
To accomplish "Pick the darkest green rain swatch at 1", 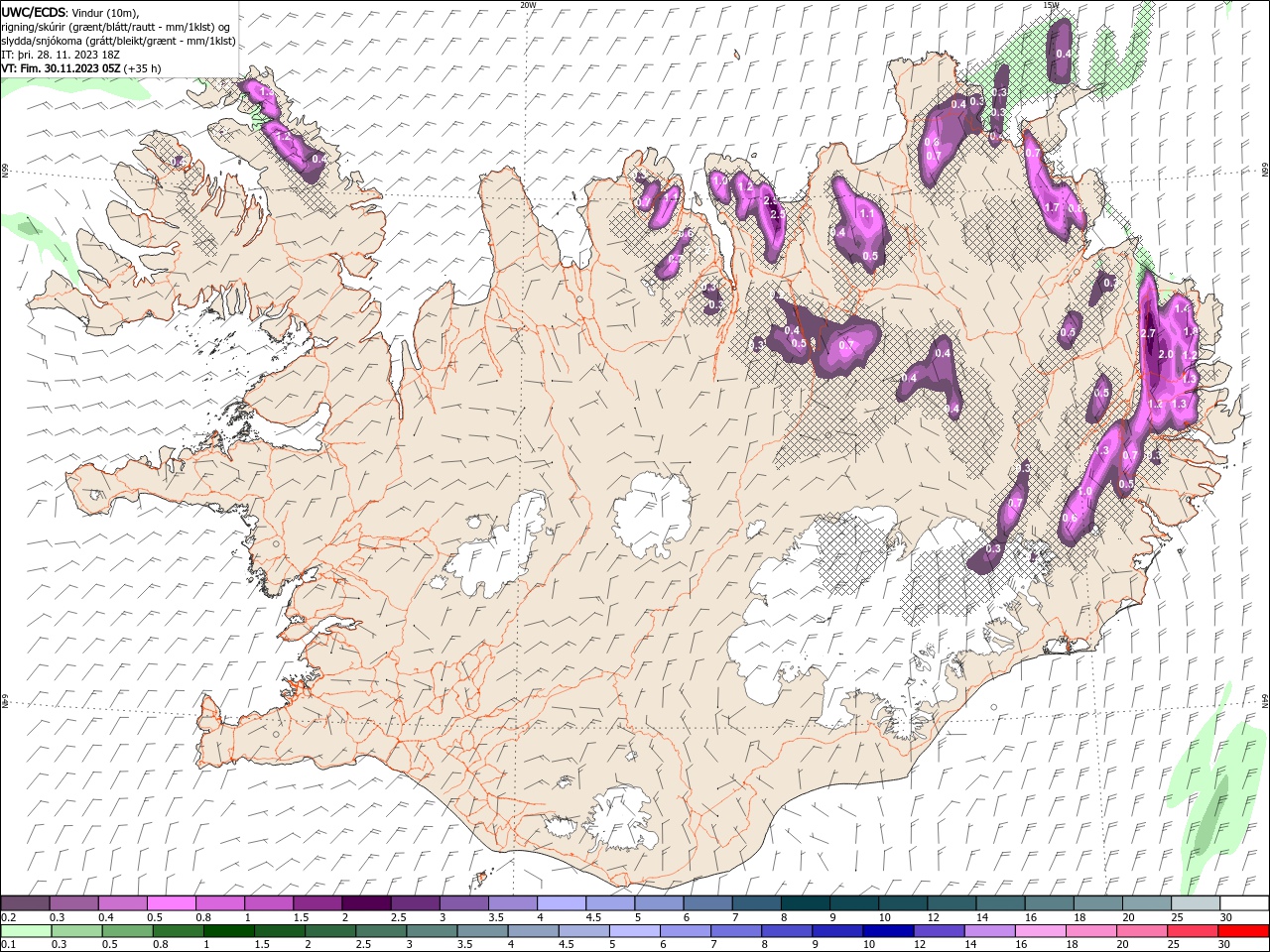I will pos(229,931).
